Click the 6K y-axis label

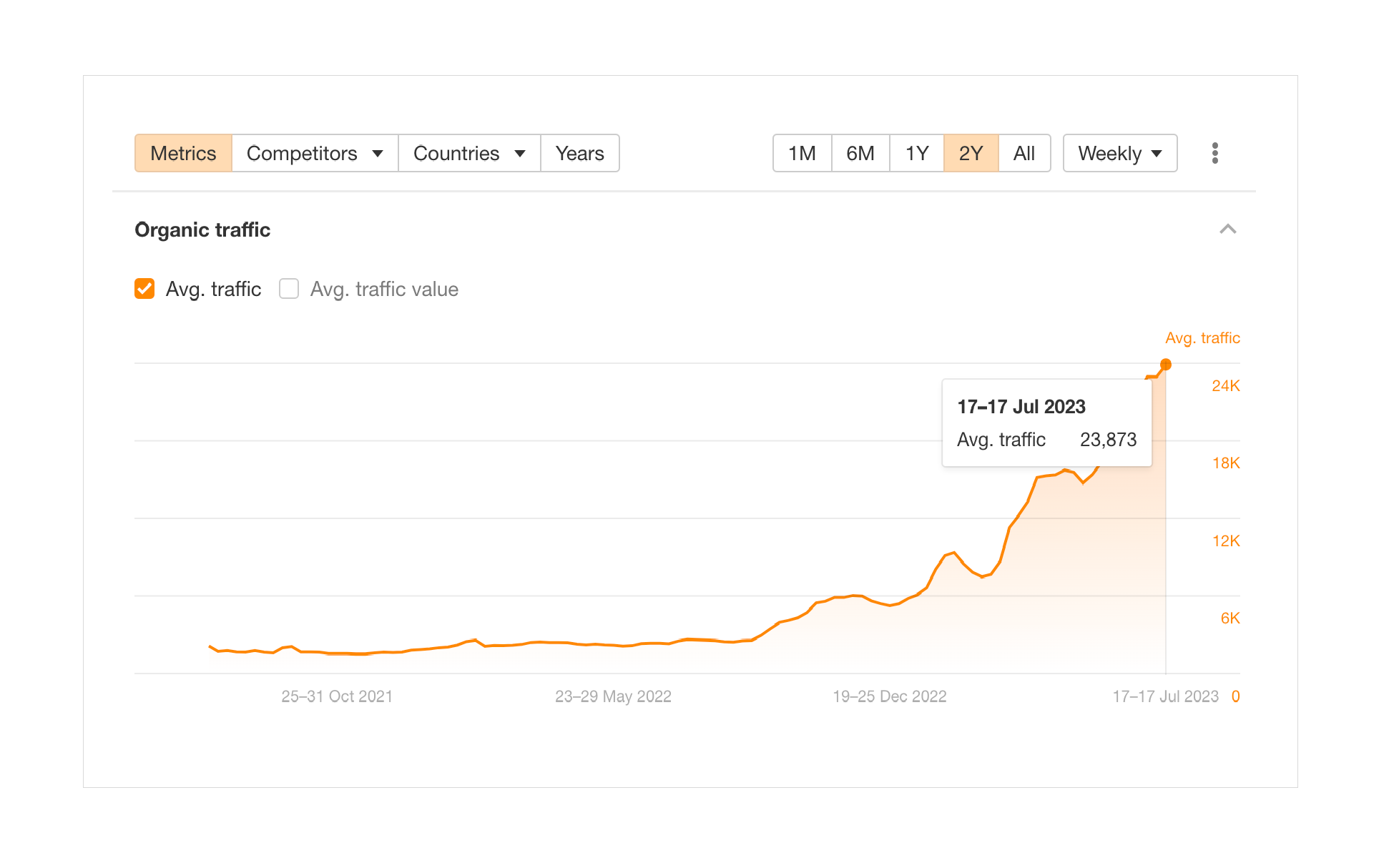tap(1230, 618)
